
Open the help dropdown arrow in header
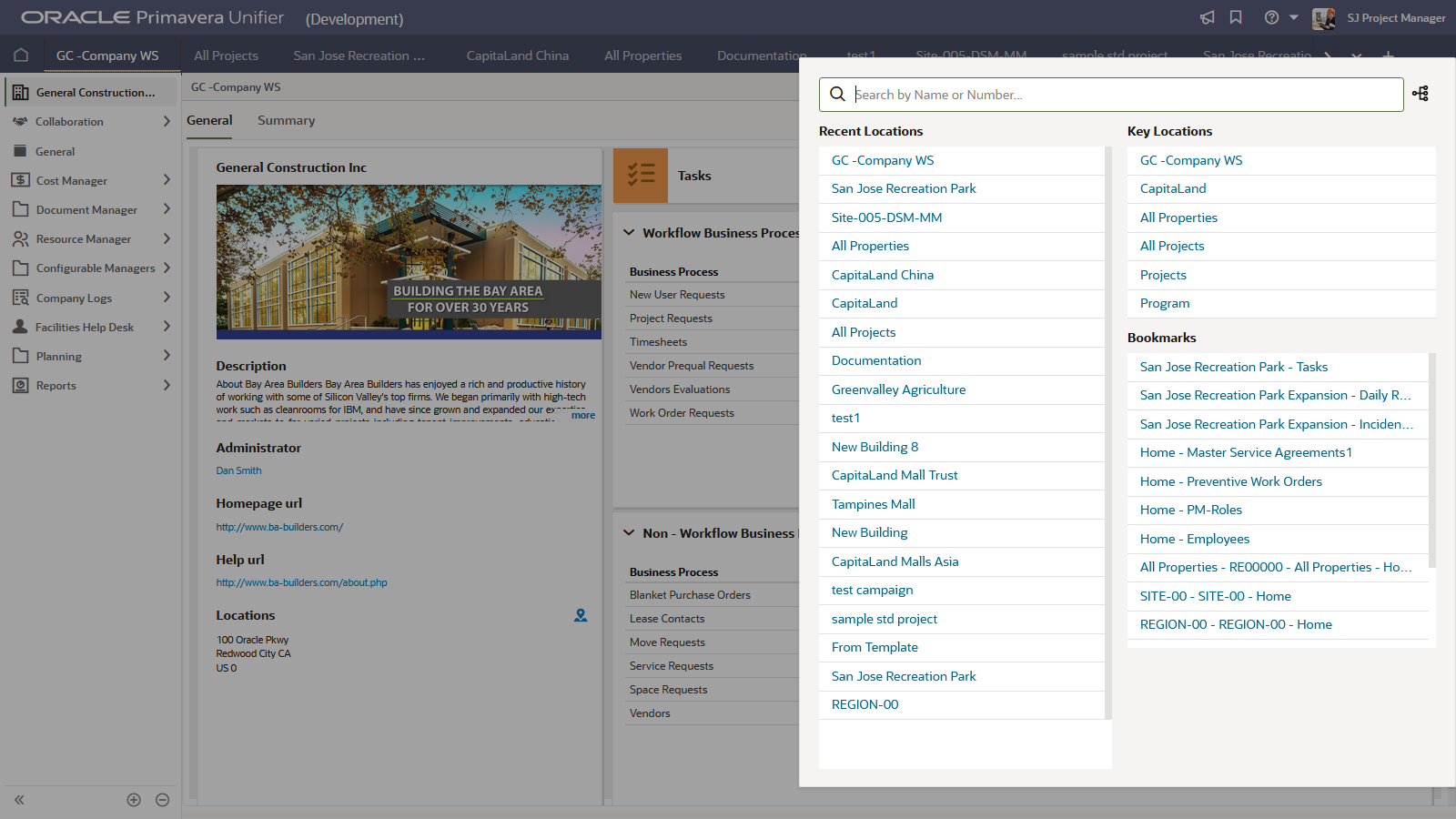point(1294,17)
